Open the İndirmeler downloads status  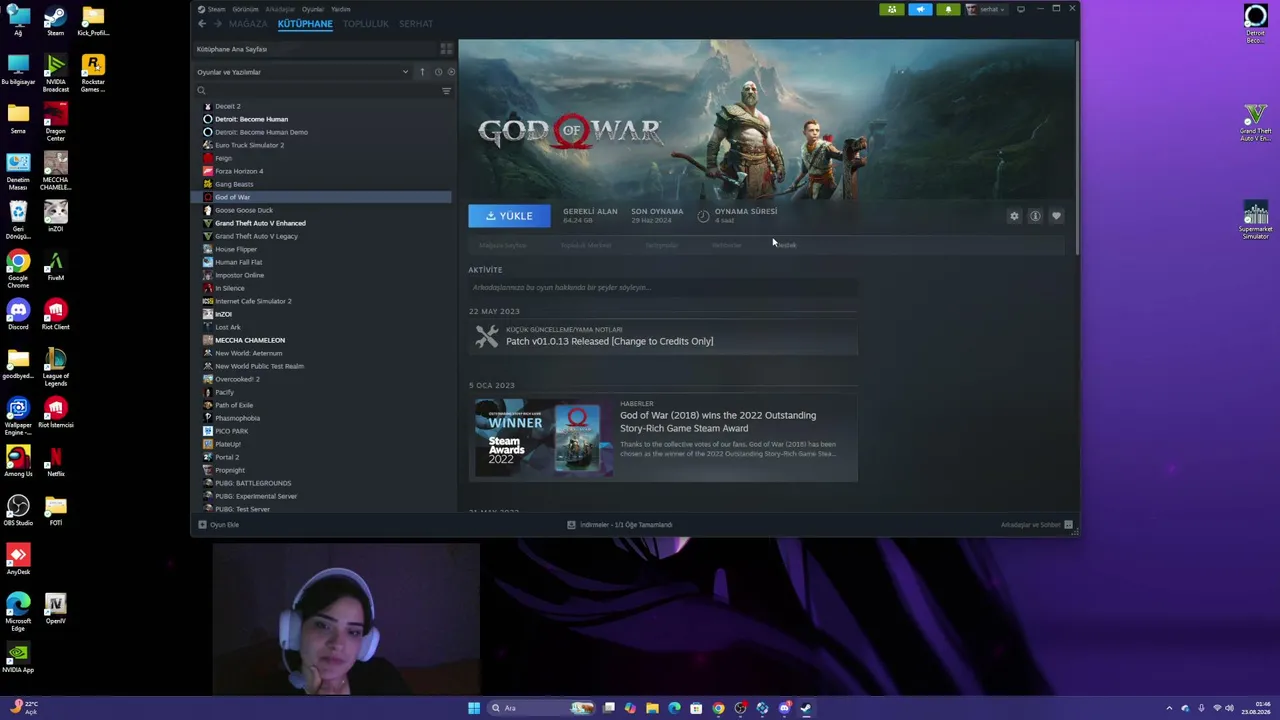(620, 525)
